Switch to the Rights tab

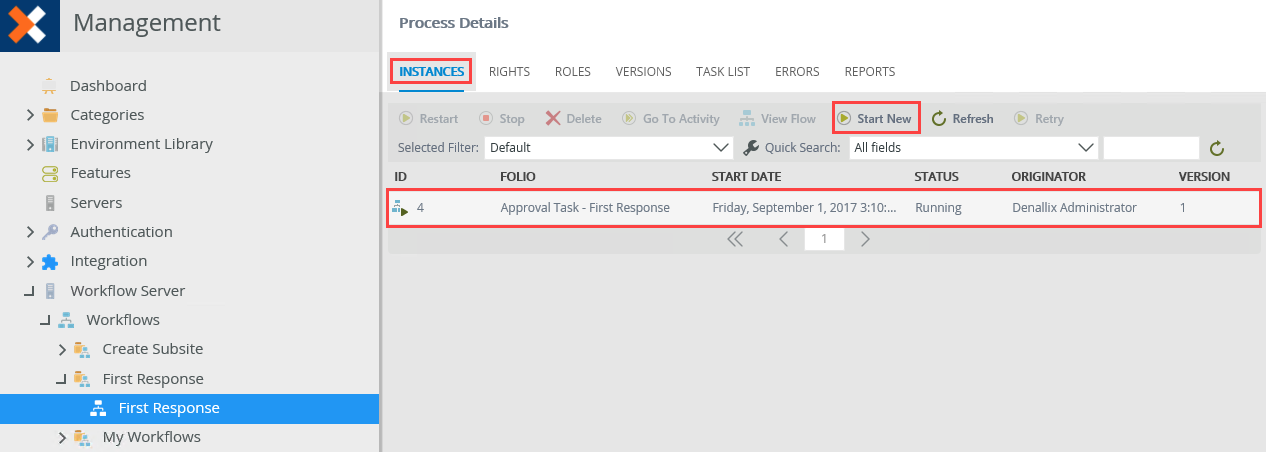509,72
